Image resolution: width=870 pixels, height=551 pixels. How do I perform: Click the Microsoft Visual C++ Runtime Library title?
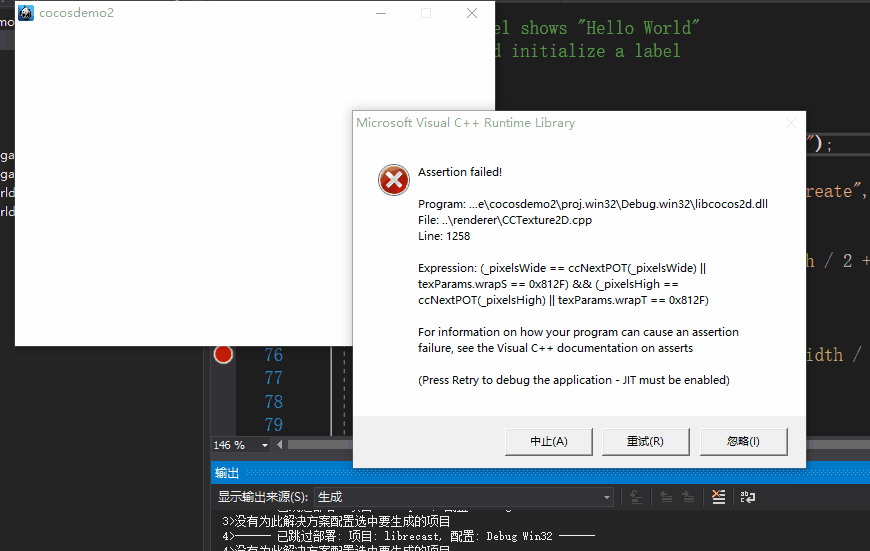pos(466,123)
